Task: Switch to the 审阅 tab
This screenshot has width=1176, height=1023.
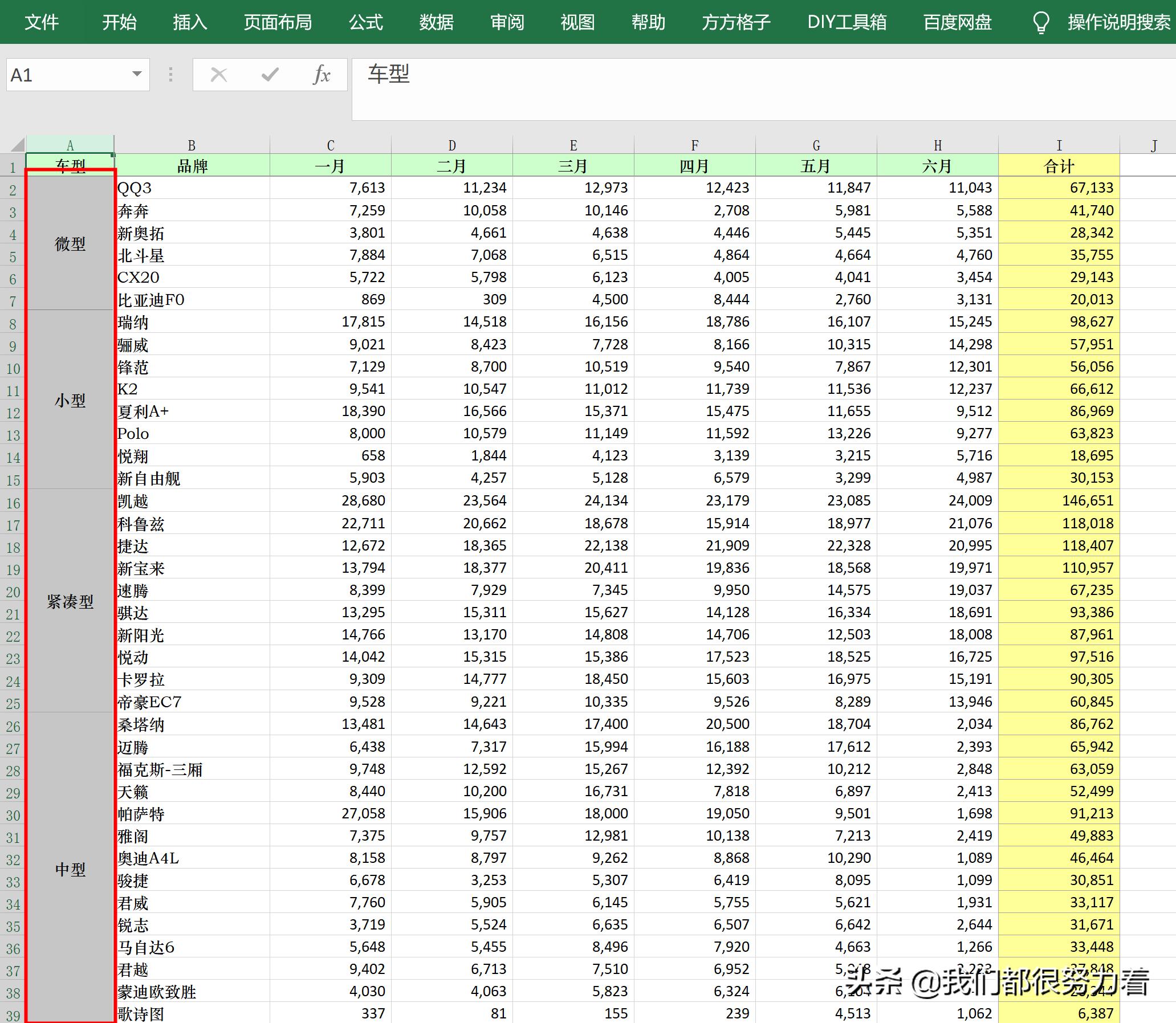Action: pyautogui.click(x=507, y=22)
